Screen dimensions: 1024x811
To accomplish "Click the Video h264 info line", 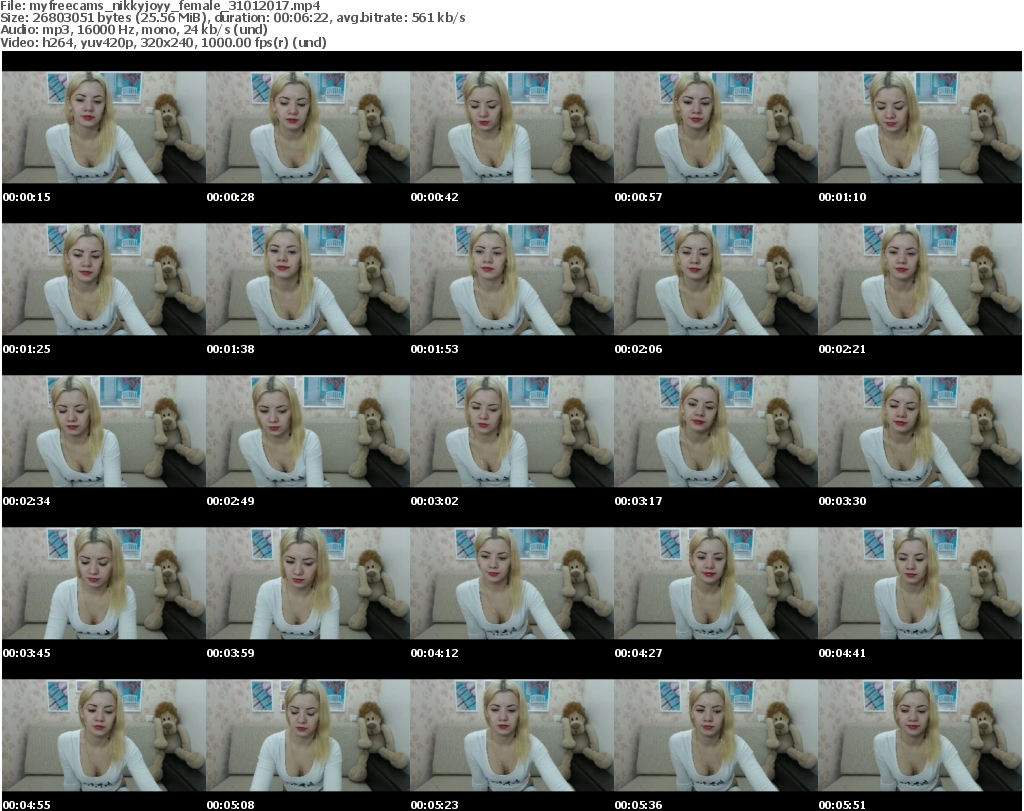I will [x=163, y=42].
